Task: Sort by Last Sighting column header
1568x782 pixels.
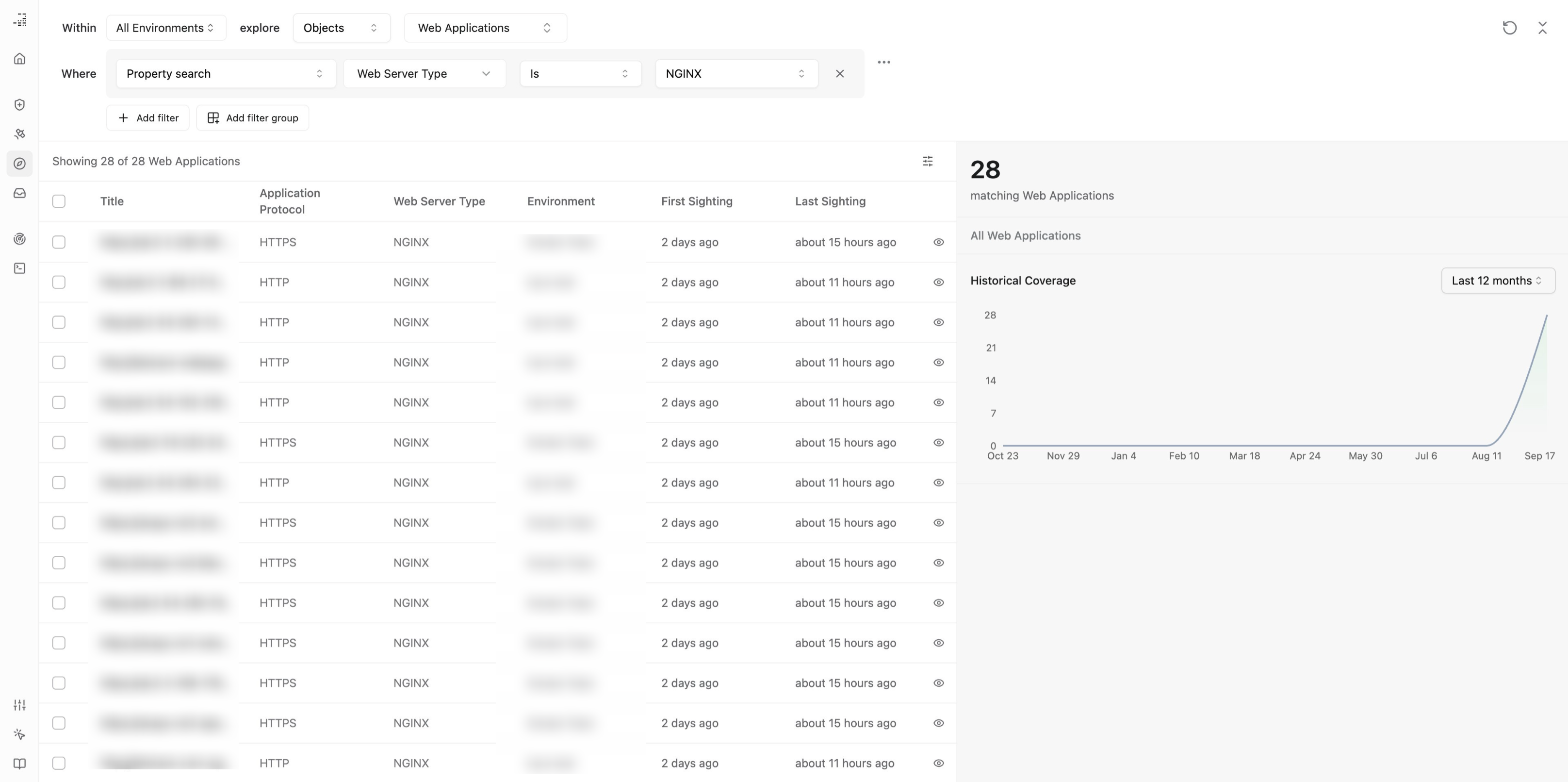Action: (830, 201)
